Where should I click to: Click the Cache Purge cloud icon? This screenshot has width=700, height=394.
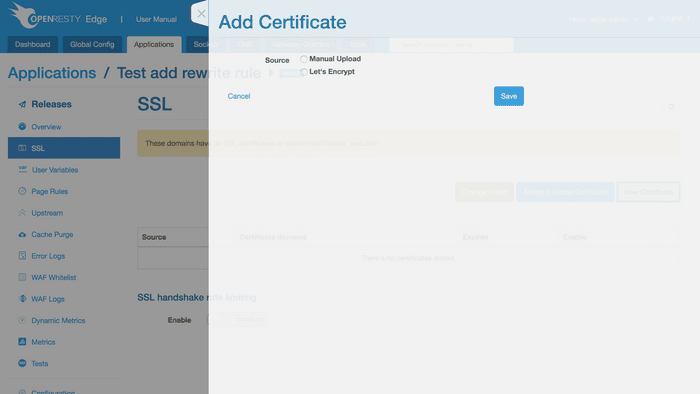[x=22, y=234]
